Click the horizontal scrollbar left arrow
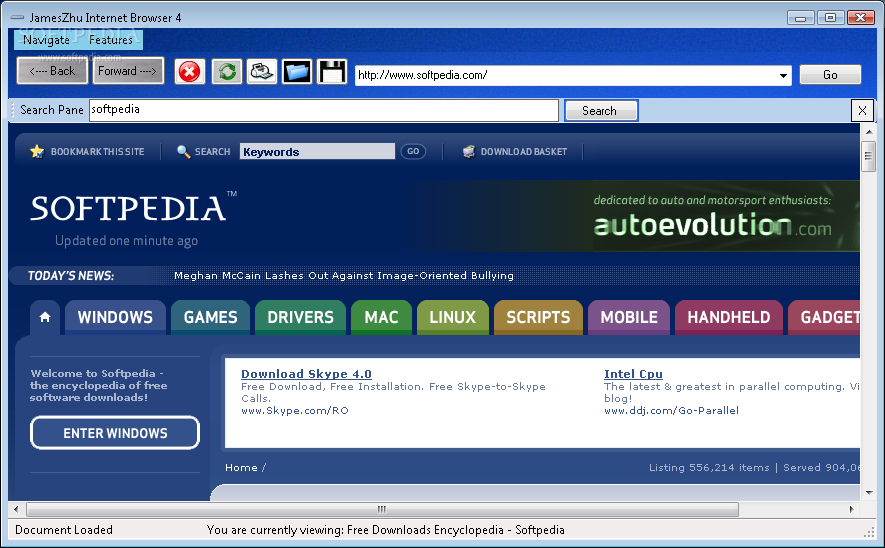Image resolution: width=885 pixels, height=548 pixels. [x=16, y=509]
